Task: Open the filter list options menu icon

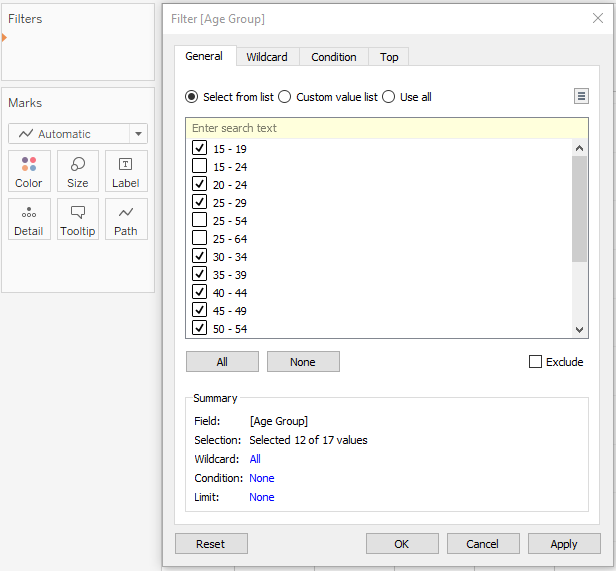Action: coord(581,96)
